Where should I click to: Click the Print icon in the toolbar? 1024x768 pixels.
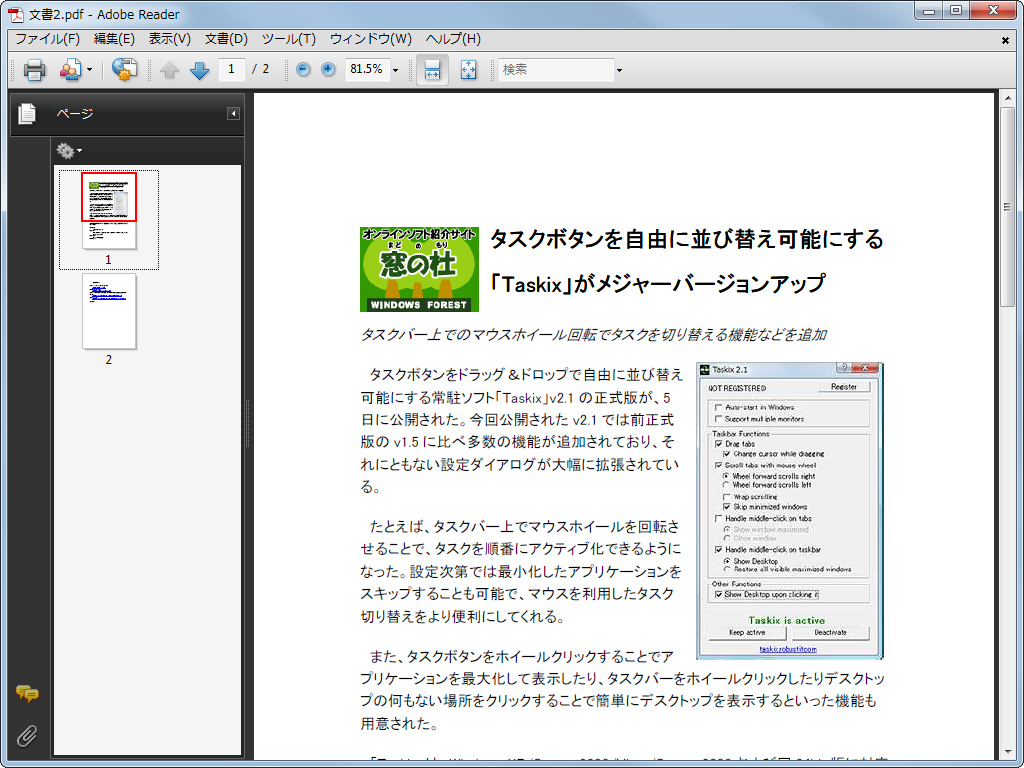tap(36, 70)
